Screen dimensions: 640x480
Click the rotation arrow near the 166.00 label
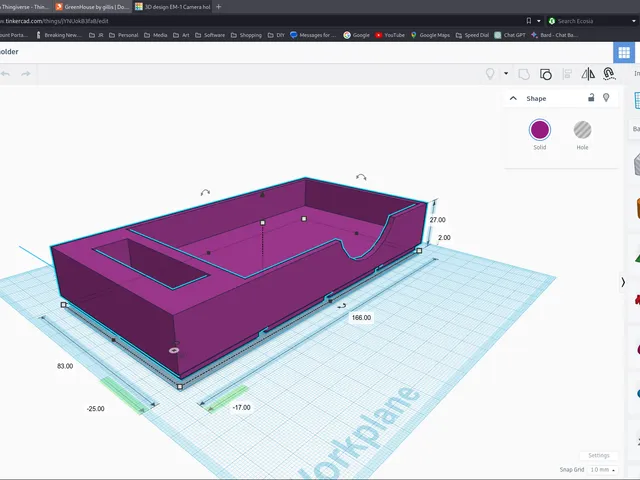click(x=342, y=306)
